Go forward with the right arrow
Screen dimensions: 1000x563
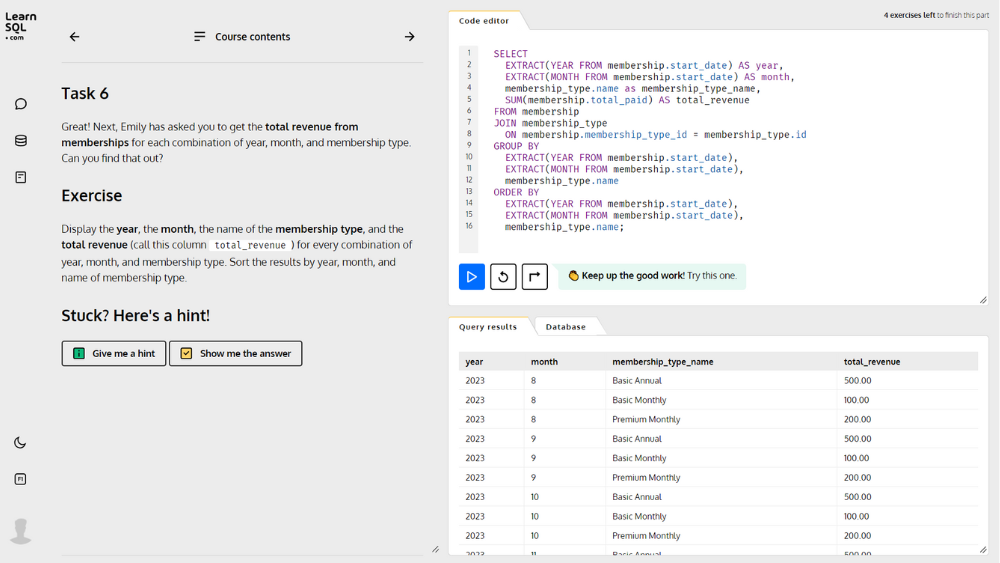(x=409, y=37)
